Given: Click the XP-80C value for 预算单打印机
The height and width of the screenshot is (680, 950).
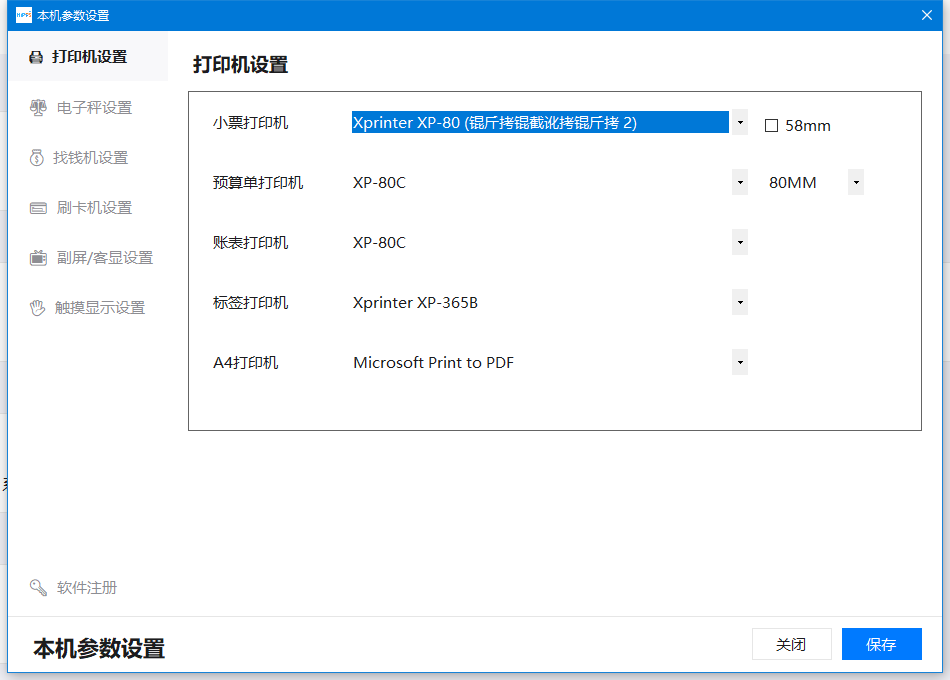Looking at the screenshot, I should (x=379, y=182).
